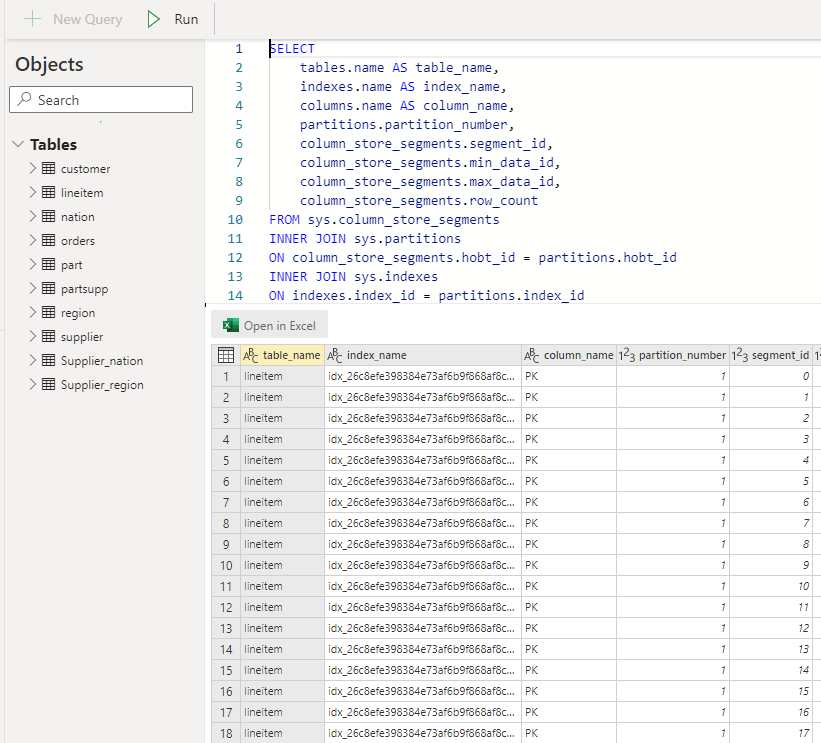The image size is (821, 743).
Task: Click the Excel icon in results toolbar
Action: 230,325
